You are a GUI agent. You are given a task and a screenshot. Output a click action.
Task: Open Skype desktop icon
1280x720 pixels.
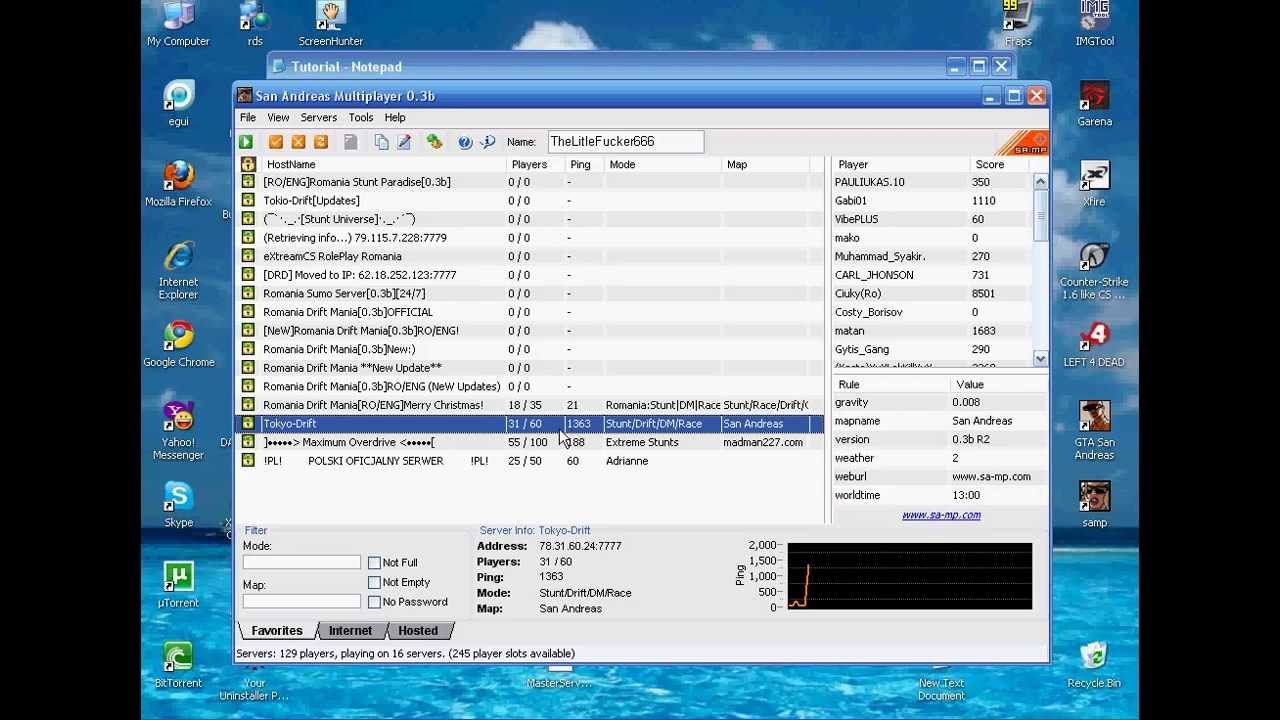178,504
